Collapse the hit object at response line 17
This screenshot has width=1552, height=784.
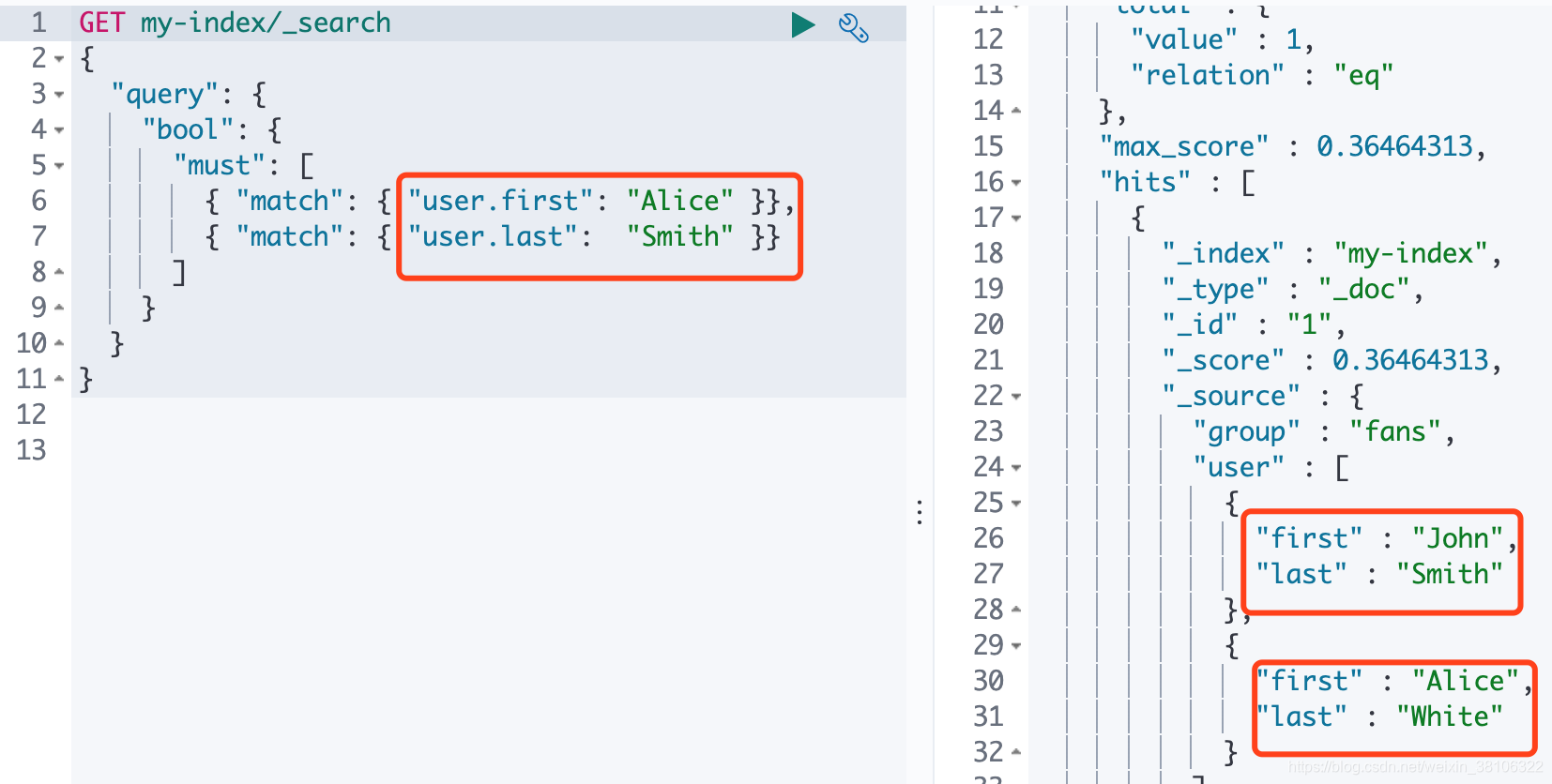(x=1016, y=219)
